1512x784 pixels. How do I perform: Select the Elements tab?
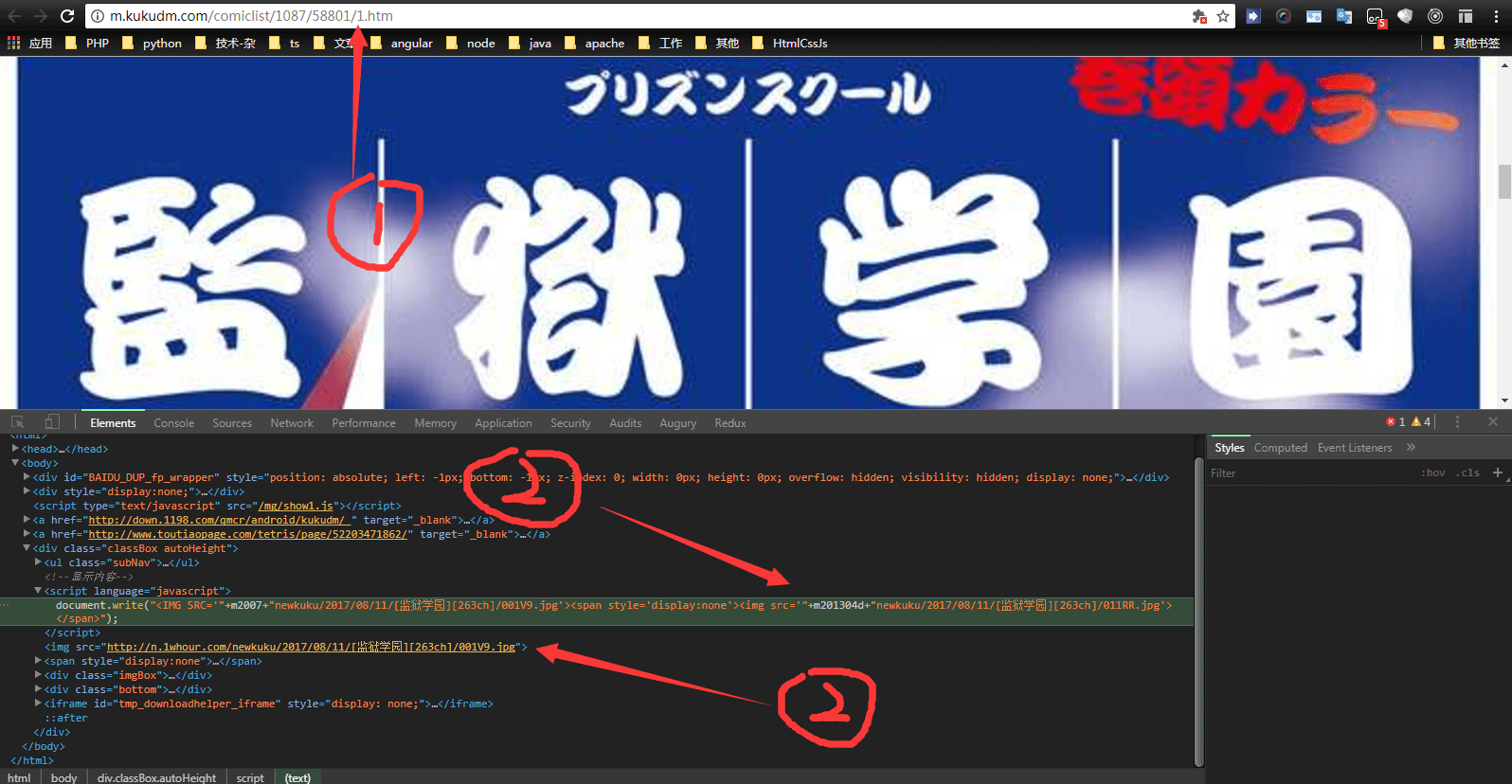click(x=113, y=423)
